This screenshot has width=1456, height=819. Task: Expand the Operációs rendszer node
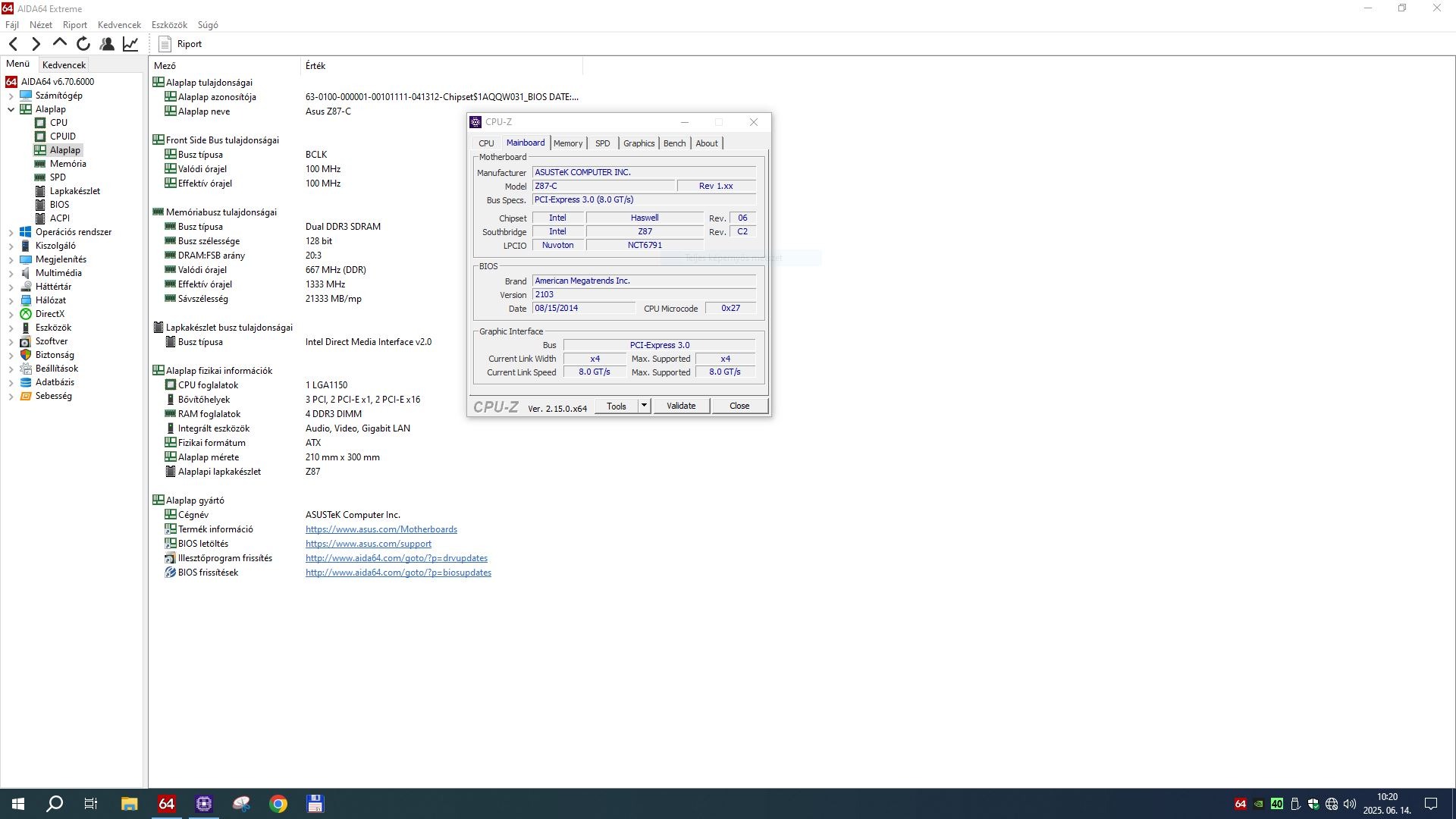point(11,232)
